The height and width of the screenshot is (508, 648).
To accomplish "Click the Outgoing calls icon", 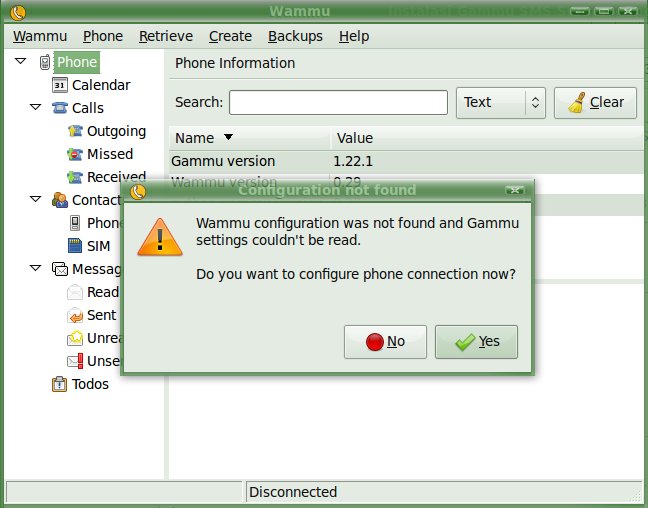I will 75,131.
